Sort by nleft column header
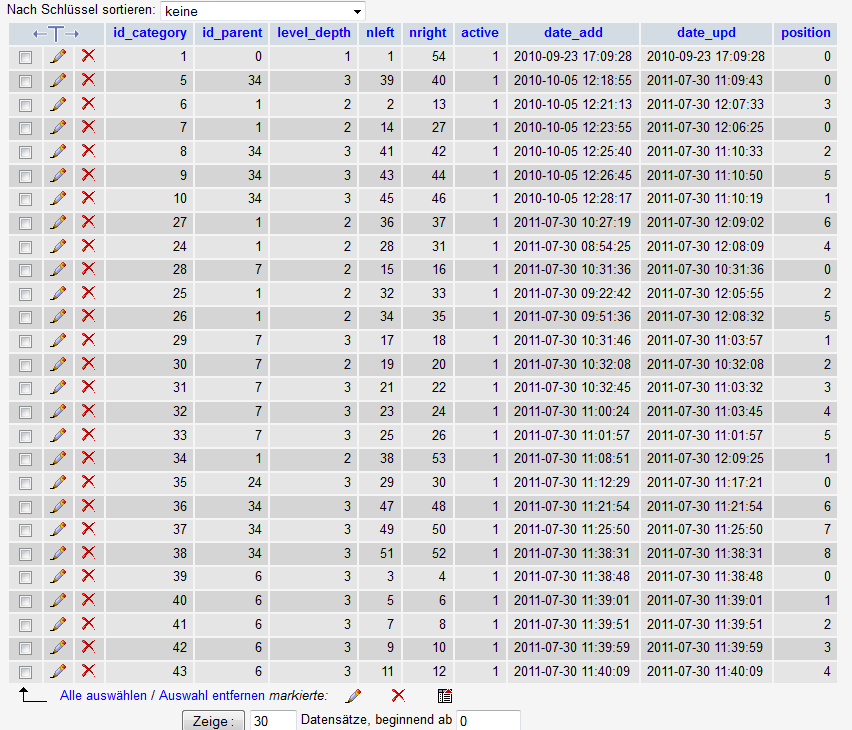 [x=380, y=33]
